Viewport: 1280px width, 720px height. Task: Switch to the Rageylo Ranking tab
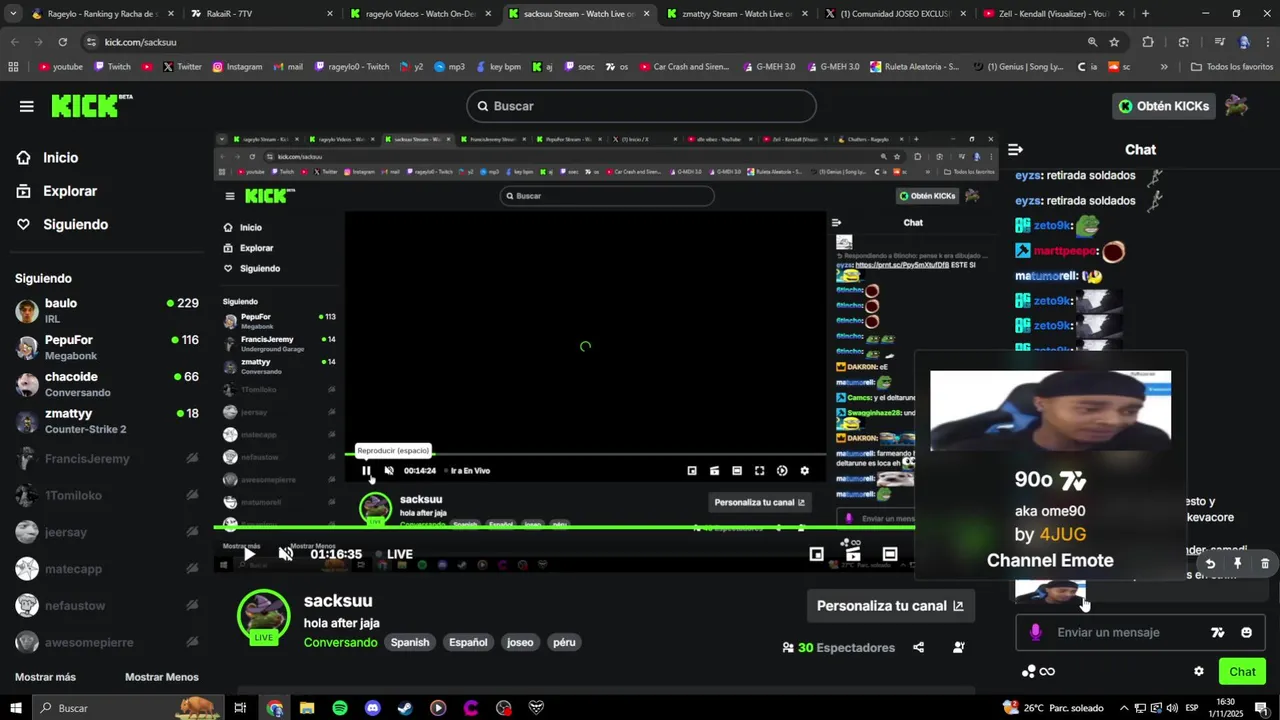[102, 14]
